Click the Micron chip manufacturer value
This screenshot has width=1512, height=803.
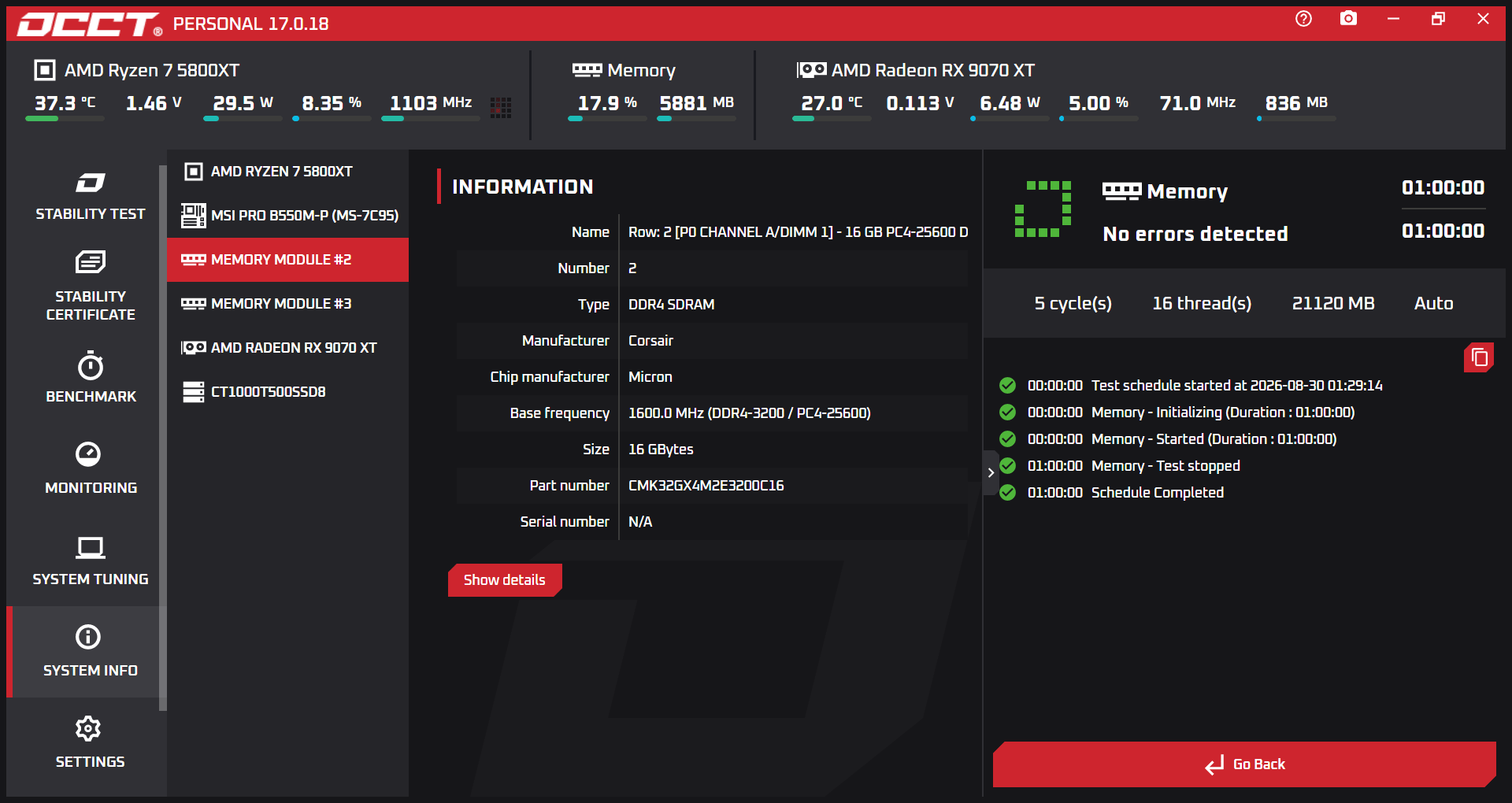click(x=650, y=377)
